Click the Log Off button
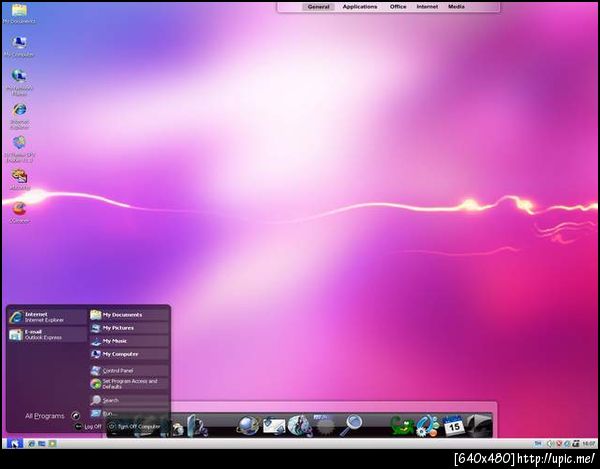The image size is (600, 469). tap(88, 426)
